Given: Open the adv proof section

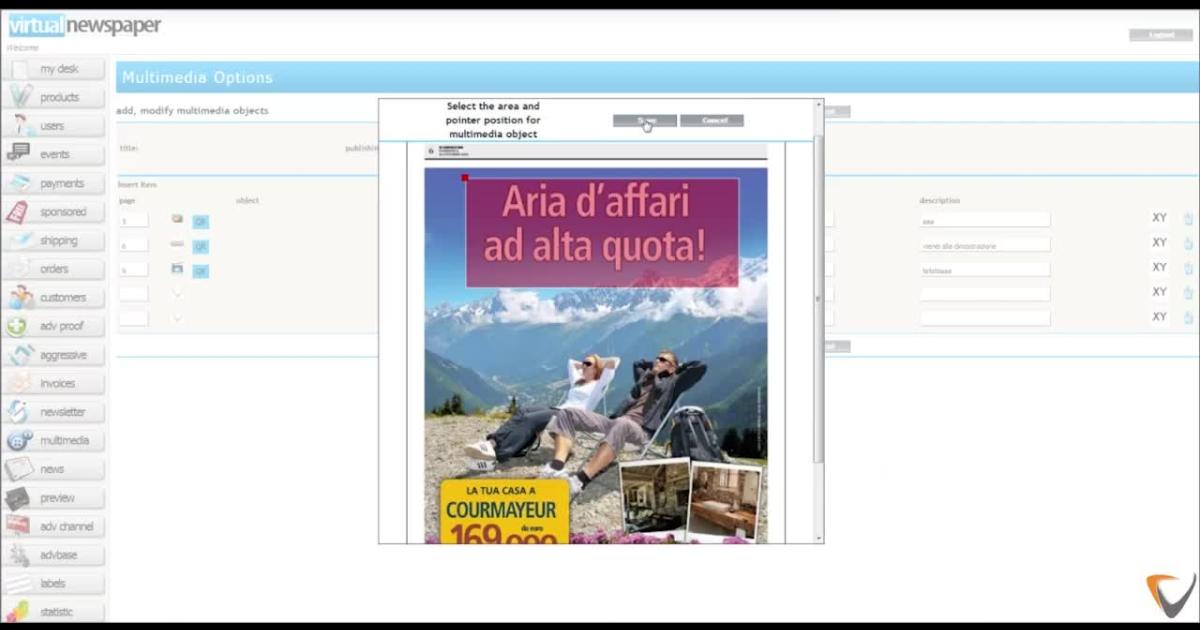Looking at the screenshot, I should tap(54, 326).
